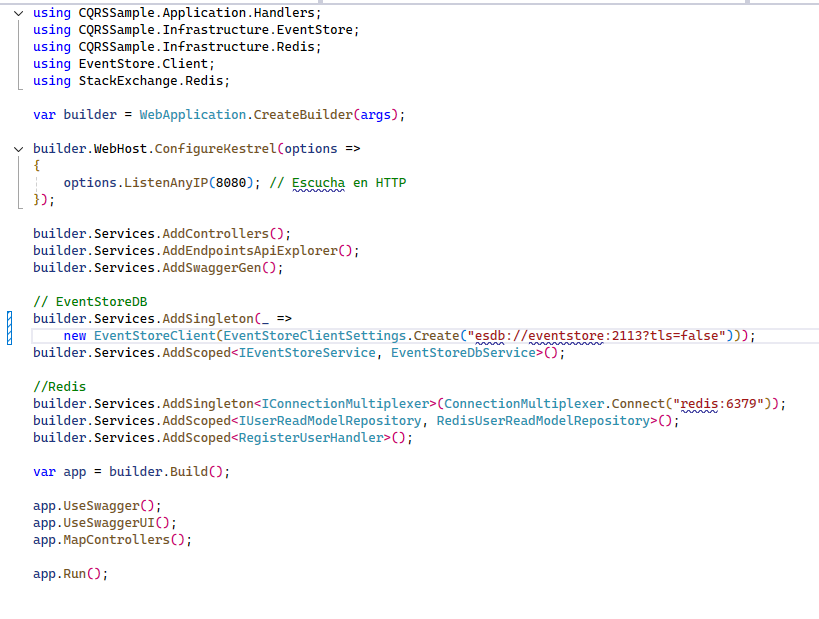Click 'UseSwaggerUI' method call

coord(109,523)
